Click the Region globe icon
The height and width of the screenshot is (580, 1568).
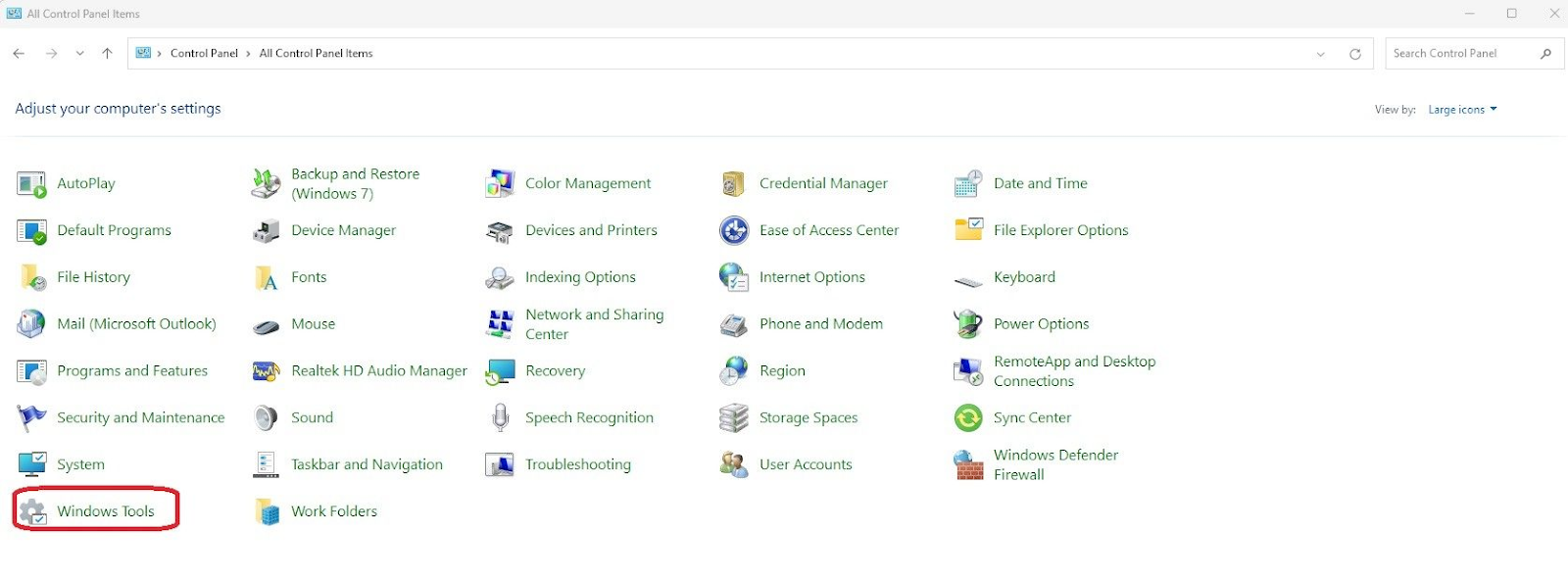[x=734, y=371]
